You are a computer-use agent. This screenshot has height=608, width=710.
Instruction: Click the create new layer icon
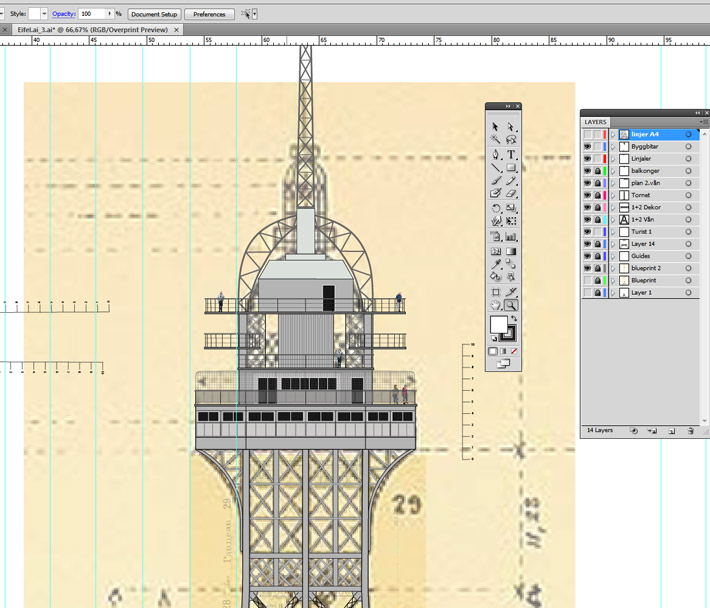[x=672, y=431]
